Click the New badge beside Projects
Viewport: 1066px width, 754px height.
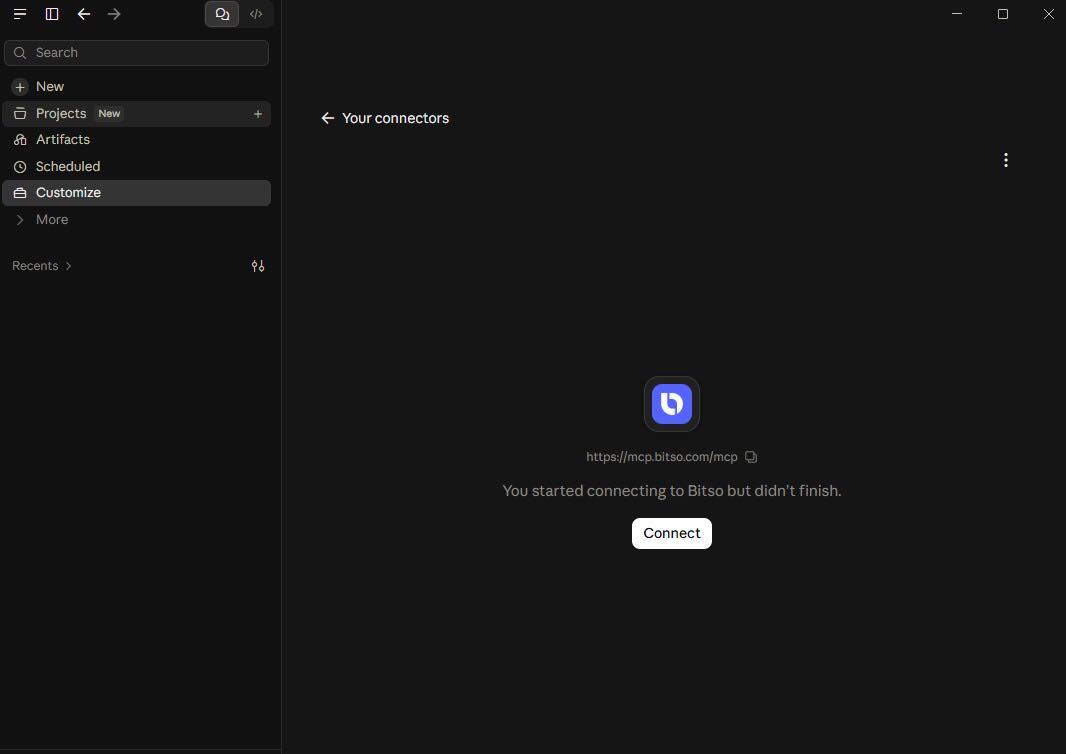(x=109, y=114)
